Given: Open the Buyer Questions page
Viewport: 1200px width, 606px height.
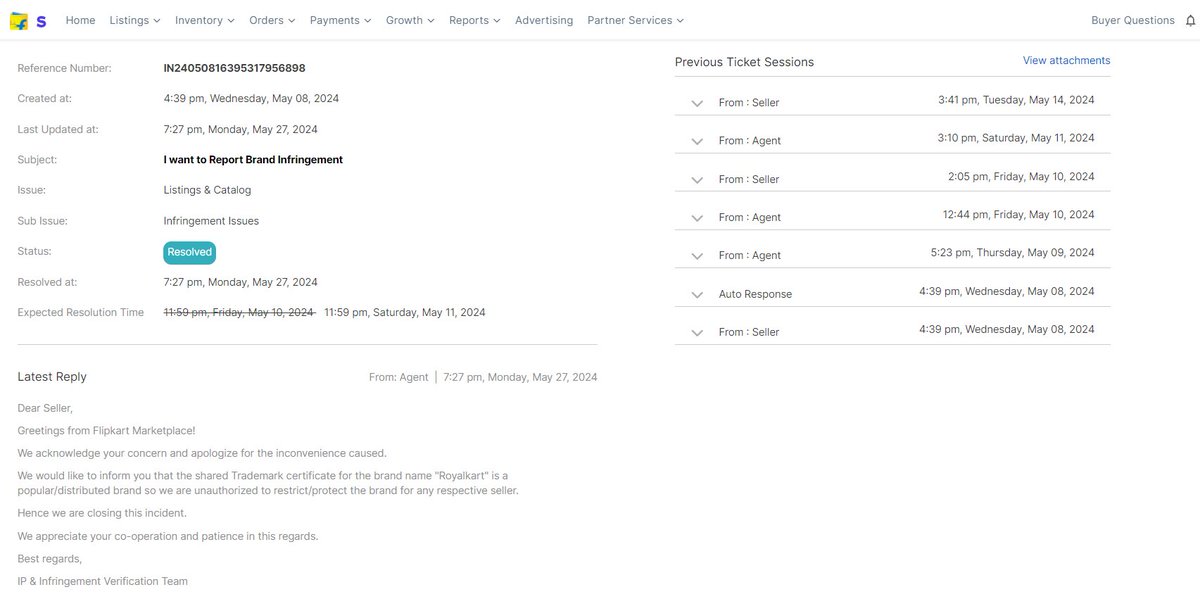Looking at the screenshot, I should [x=1133, y=20].
